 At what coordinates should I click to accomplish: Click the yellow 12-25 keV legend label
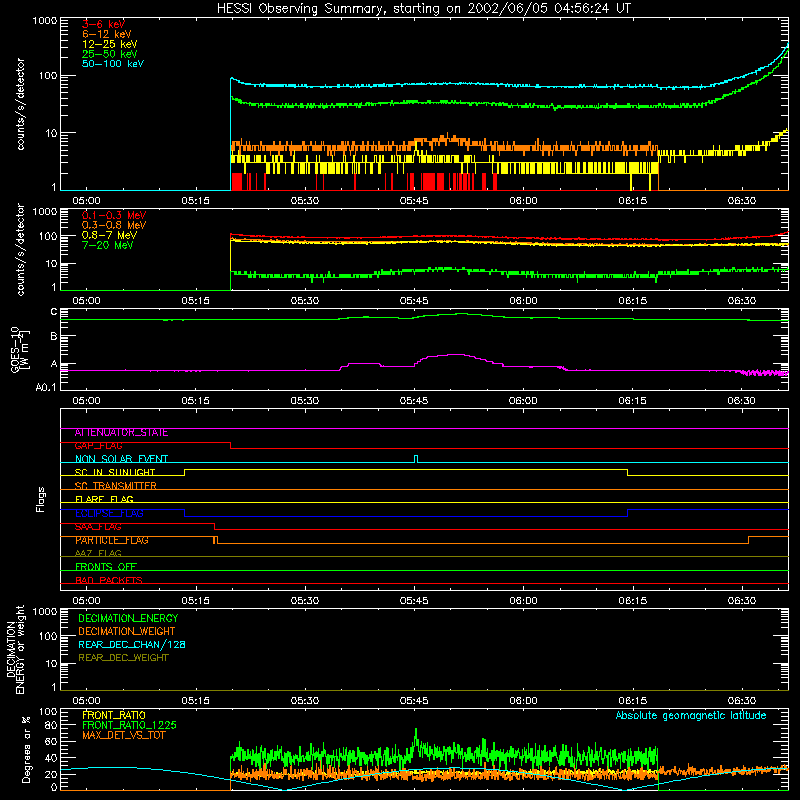(110, 44)
